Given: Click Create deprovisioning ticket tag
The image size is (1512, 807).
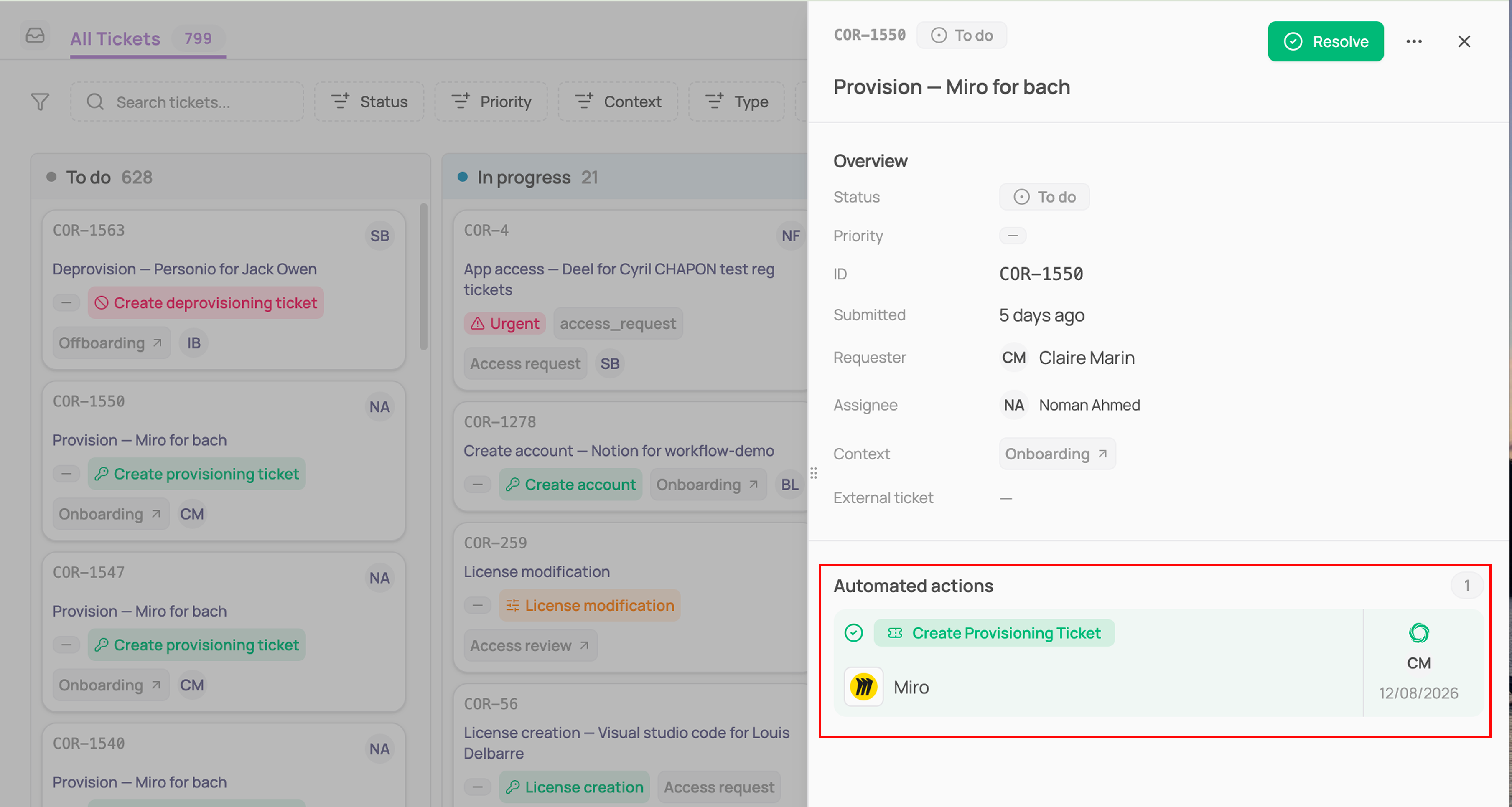Looking at the screenshot, I should coord(206,302).
